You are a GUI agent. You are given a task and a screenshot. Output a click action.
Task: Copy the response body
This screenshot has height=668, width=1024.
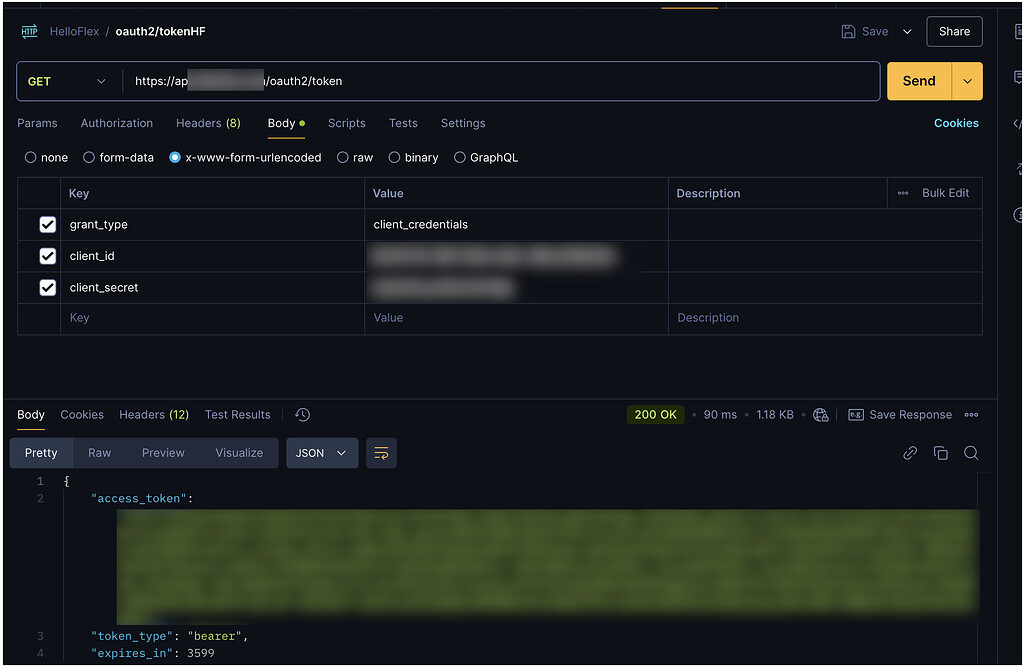941,452
